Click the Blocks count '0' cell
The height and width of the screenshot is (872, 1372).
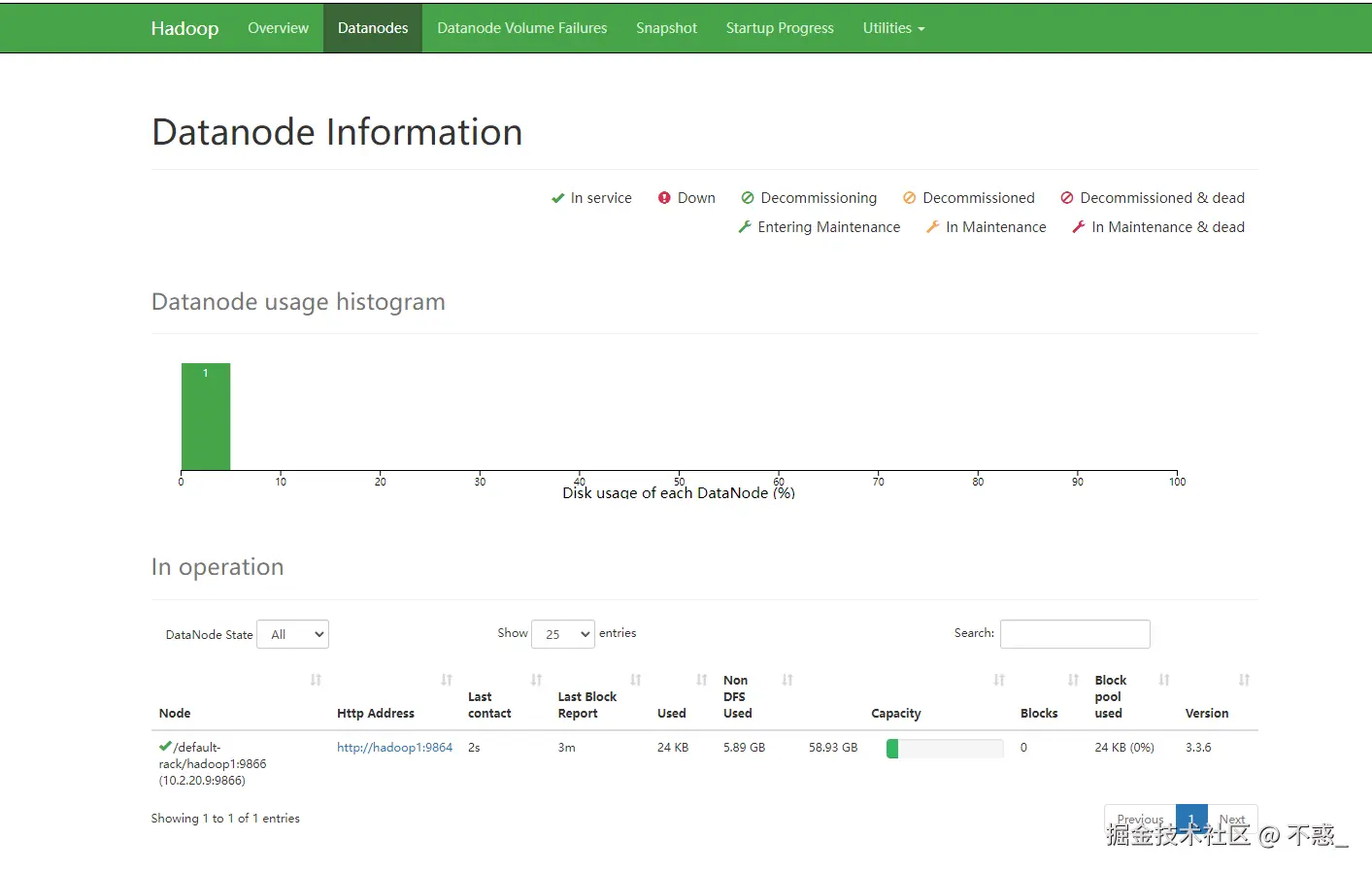point(1023,748)
